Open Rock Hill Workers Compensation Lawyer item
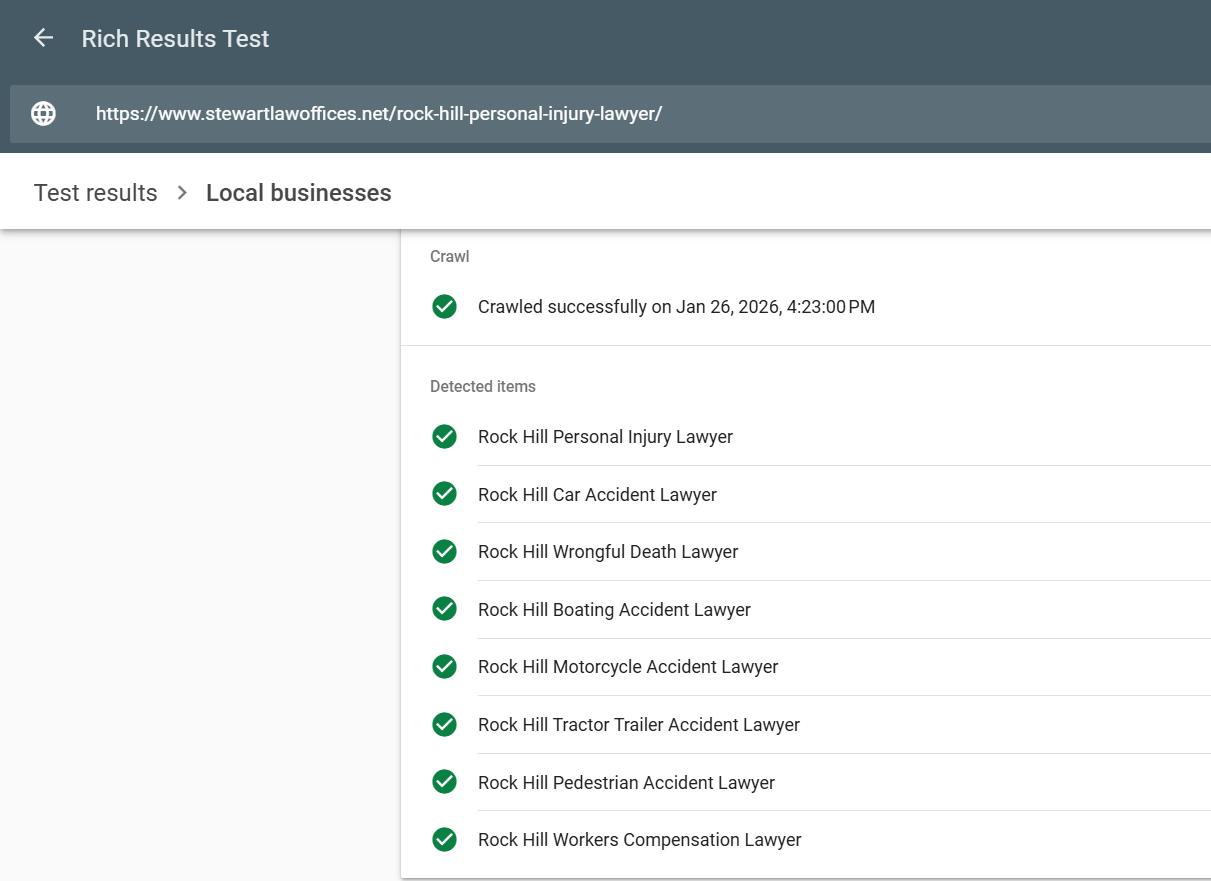Viewport: 1211px width, 881px height. [806, 839]
